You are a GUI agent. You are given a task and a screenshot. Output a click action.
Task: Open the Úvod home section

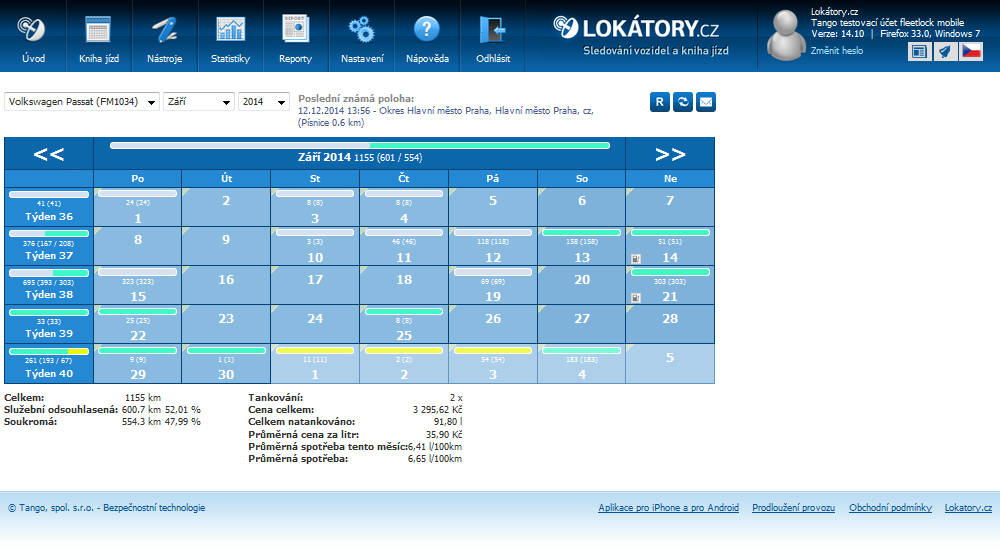point(33,37)
